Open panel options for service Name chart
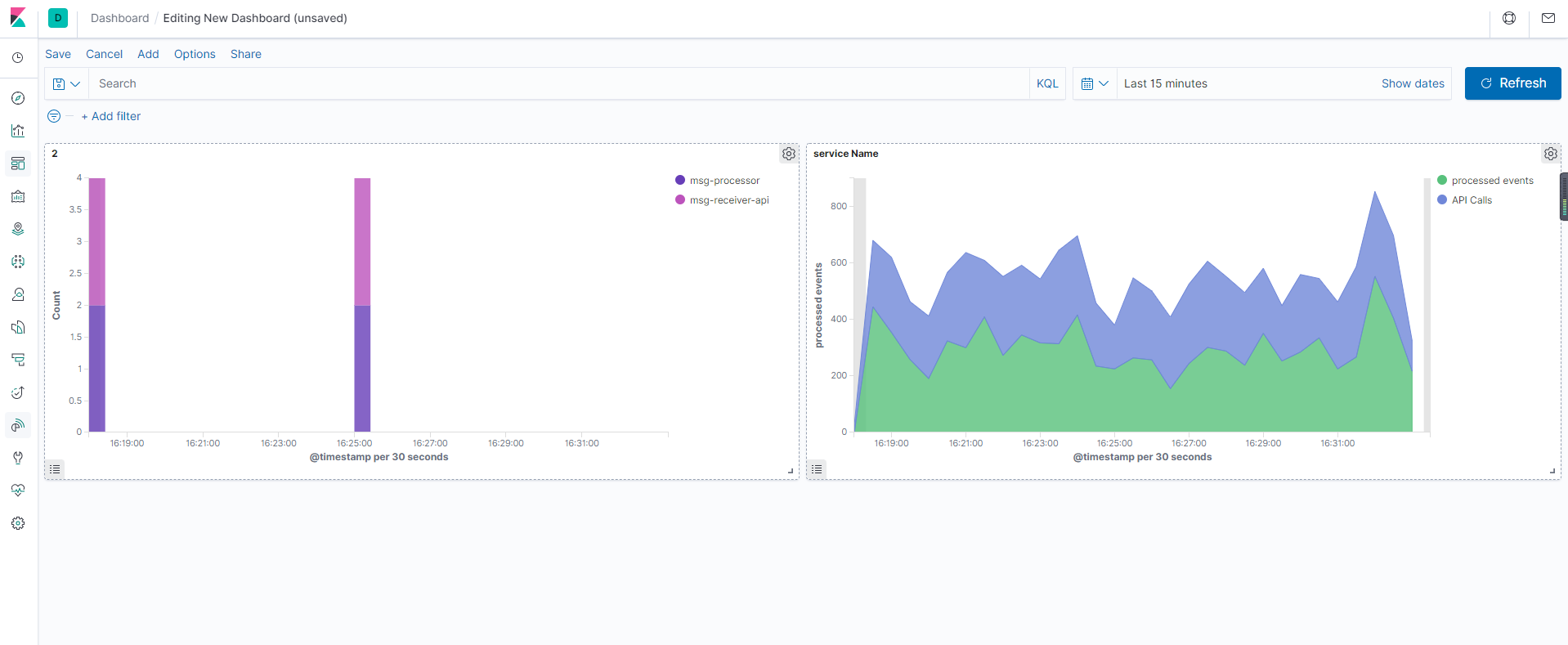Screen dimensions: 1568x645 1550,154
